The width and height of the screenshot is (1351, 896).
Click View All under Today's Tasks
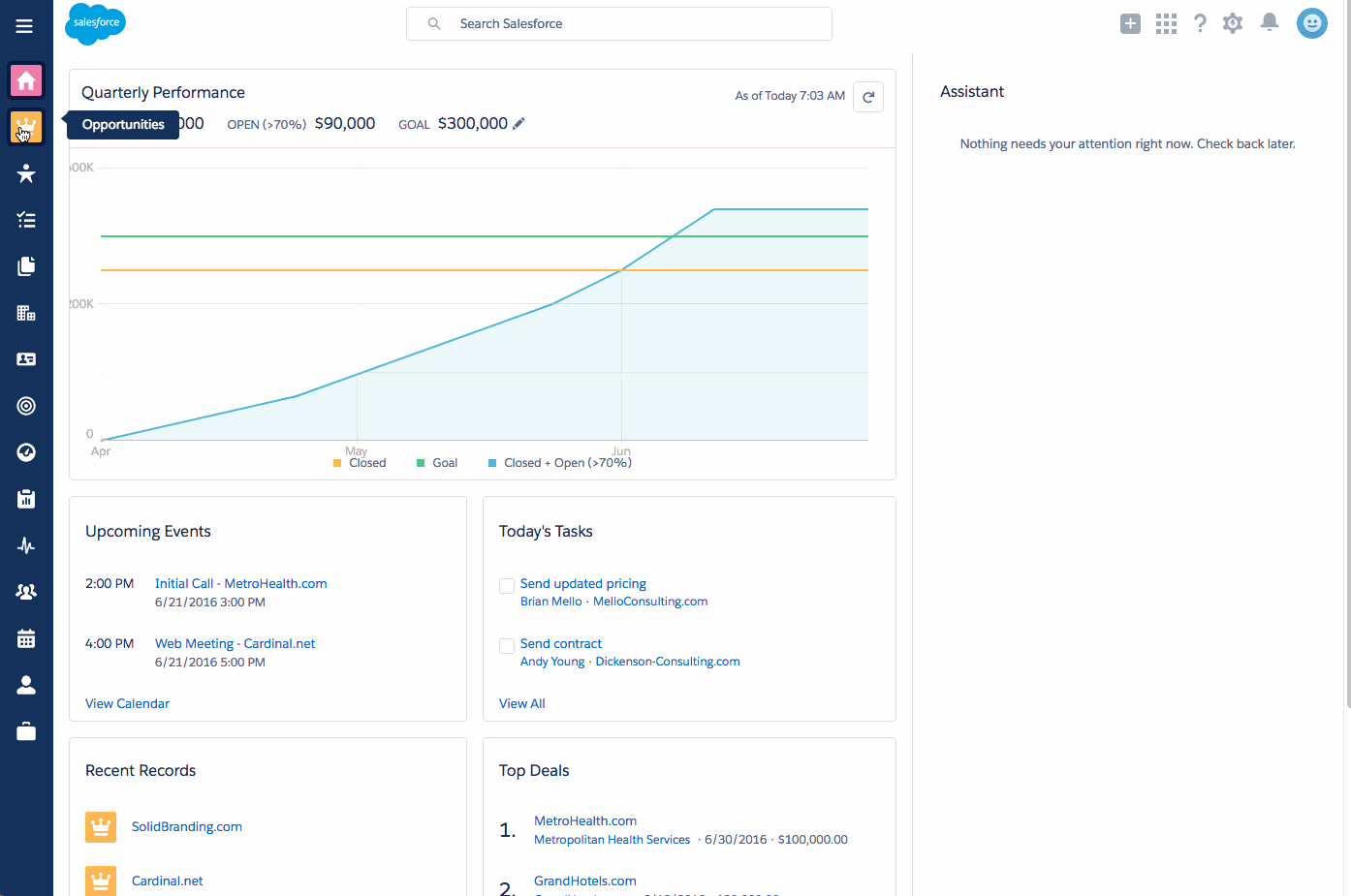point(522,703)
